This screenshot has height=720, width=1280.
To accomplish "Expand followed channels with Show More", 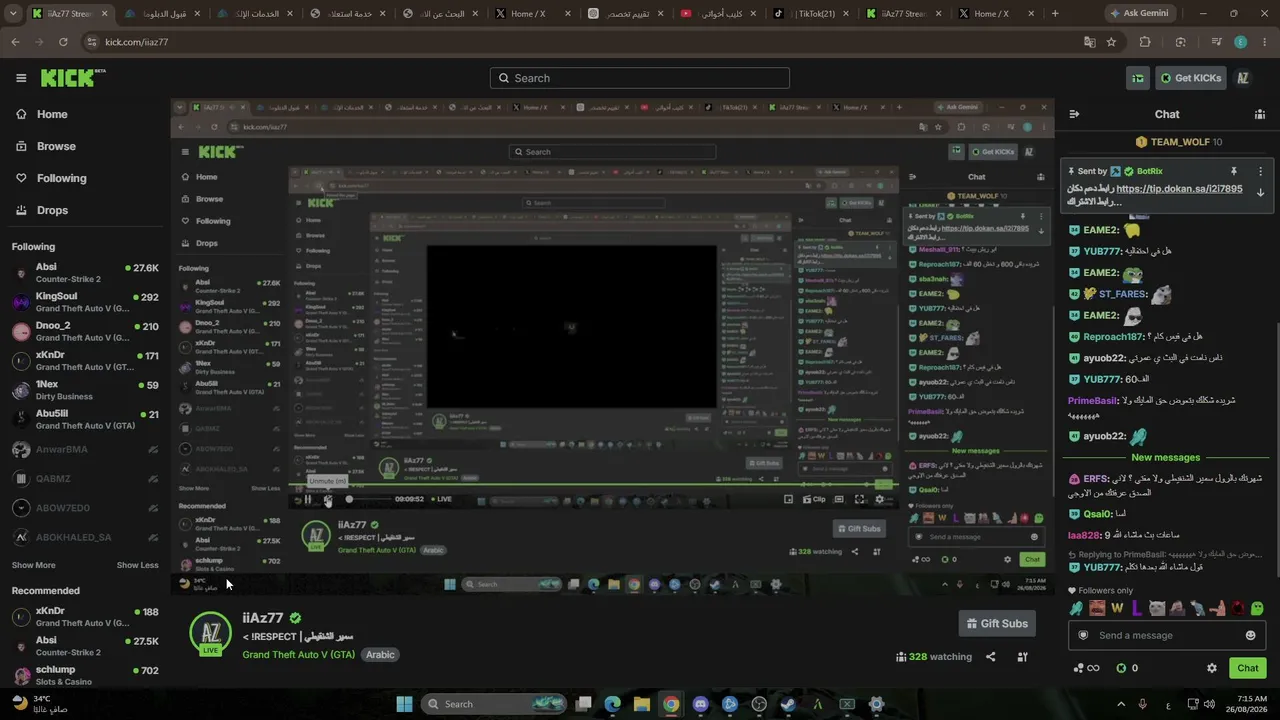I will pyautogui.click(x=33, y=565).
